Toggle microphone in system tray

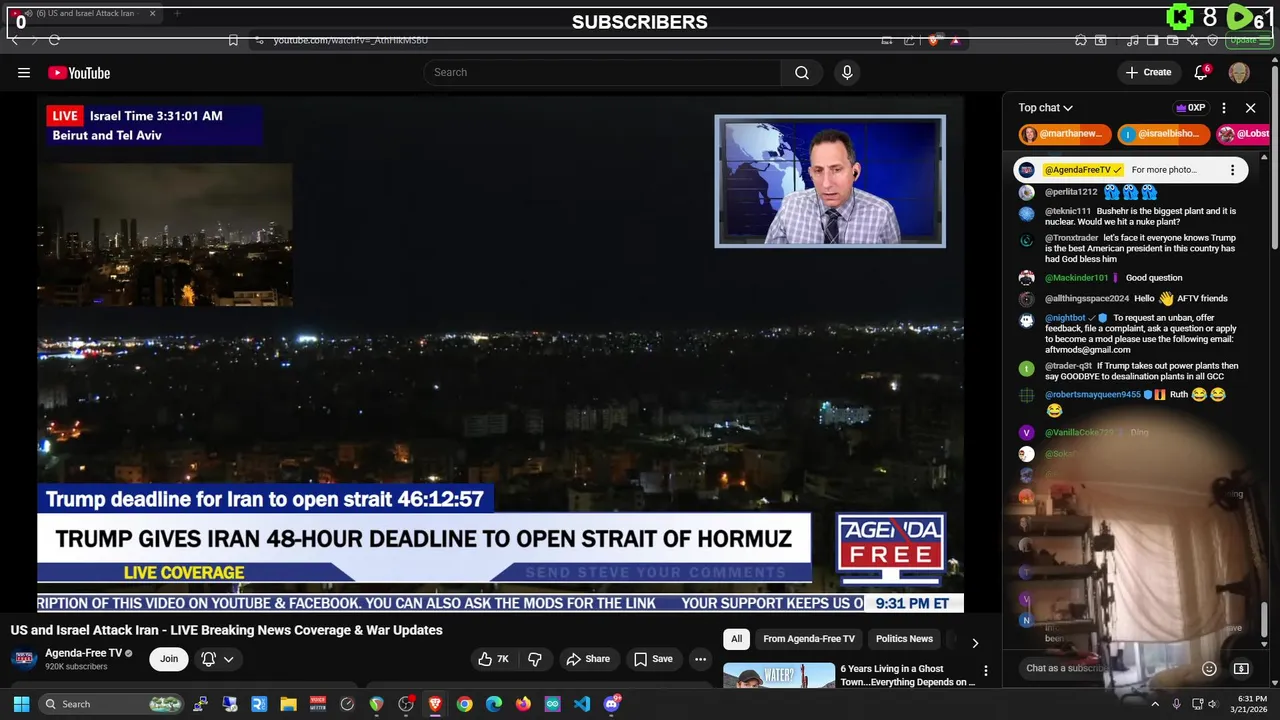point(1176,704)
